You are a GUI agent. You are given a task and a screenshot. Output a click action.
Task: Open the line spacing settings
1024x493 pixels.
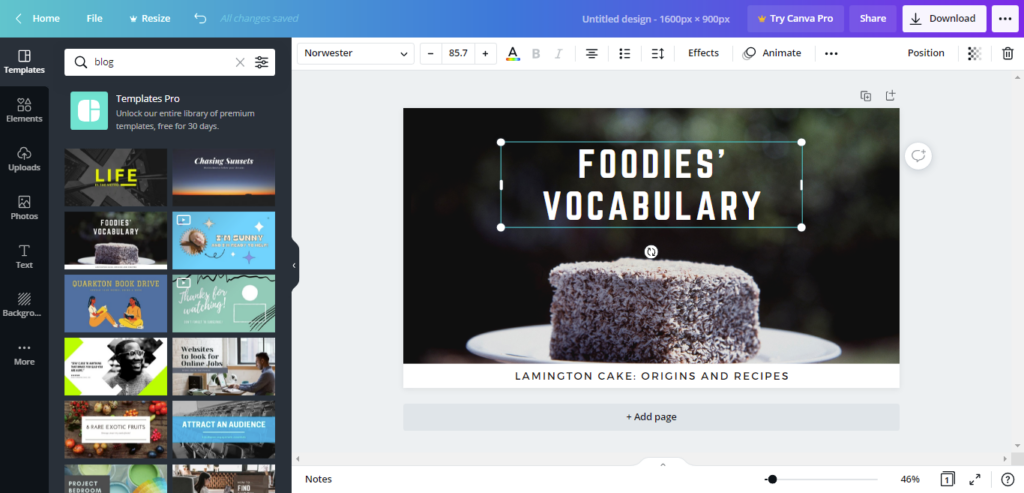click(657, 53)
